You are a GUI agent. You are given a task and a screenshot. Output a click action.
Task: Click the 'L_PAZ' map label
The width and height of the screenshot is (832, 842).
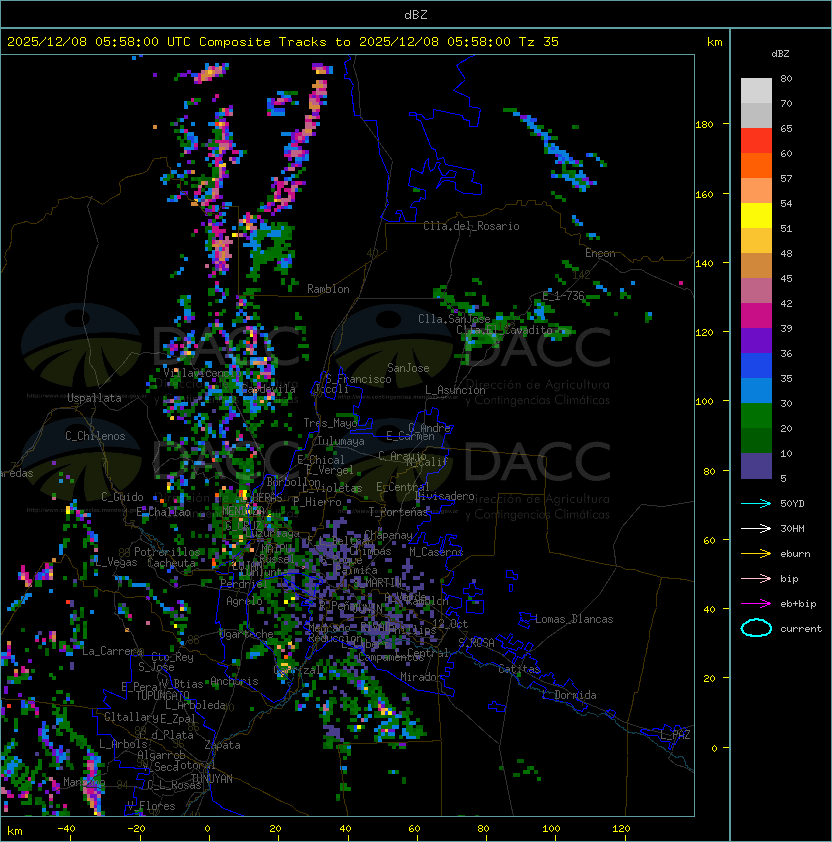(x=675, y=735)
